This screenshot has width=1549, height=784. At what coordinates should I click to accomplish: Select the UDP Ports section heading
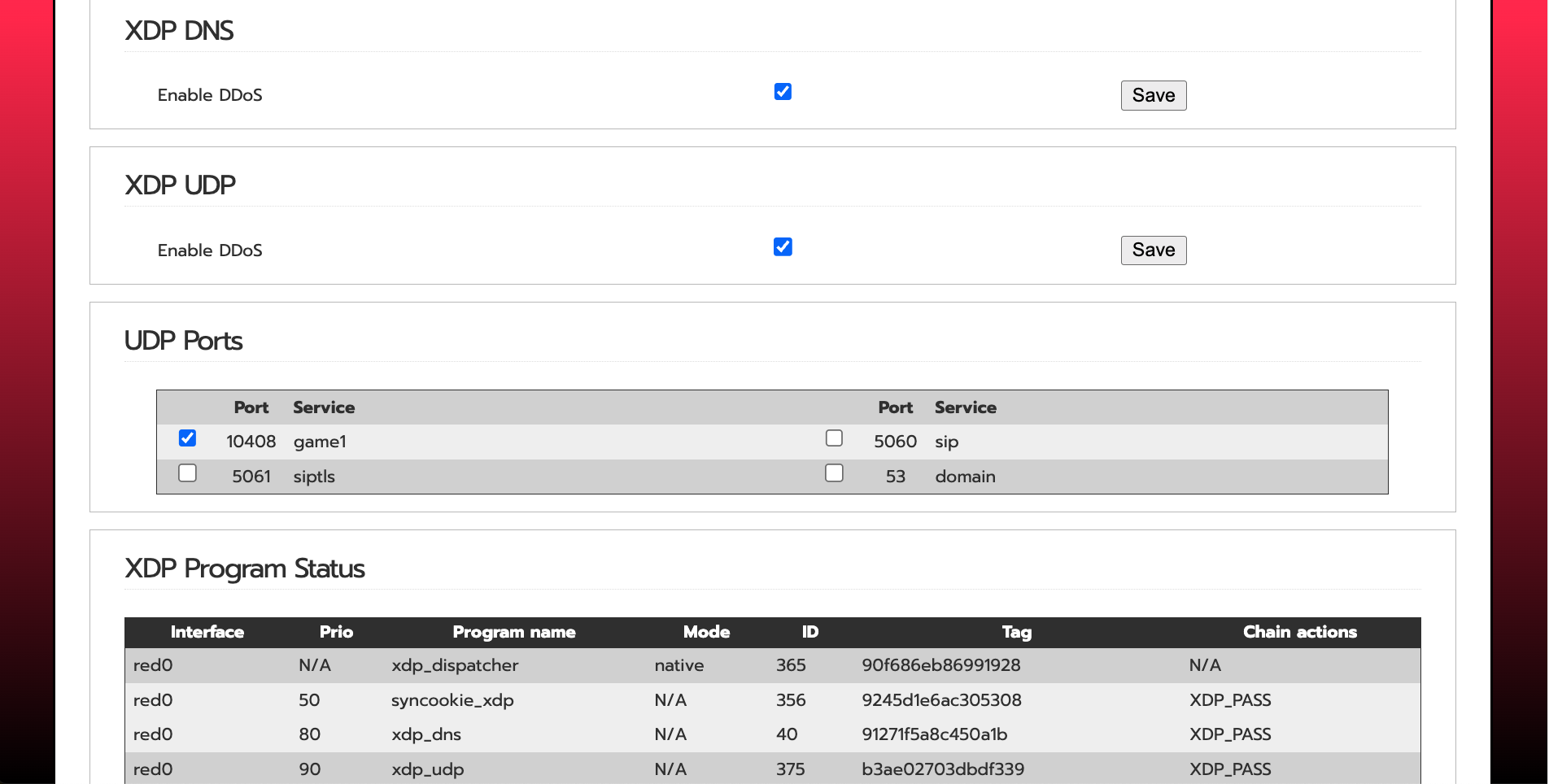coord(183,341)
